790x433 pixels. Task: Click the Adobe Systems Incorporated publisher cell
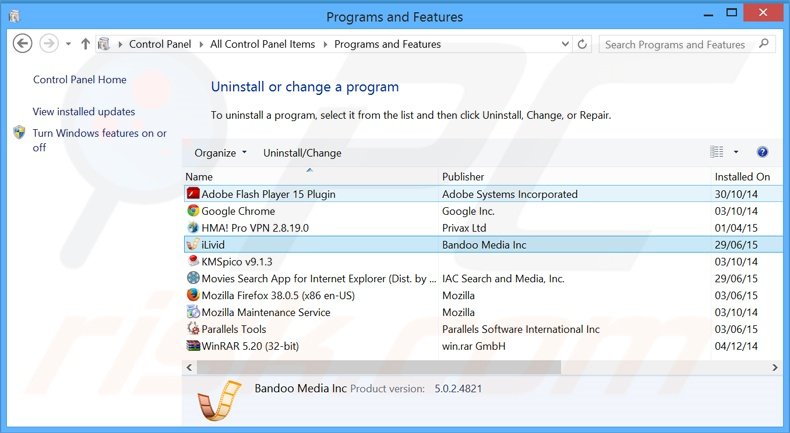click(x=509, y=194)
